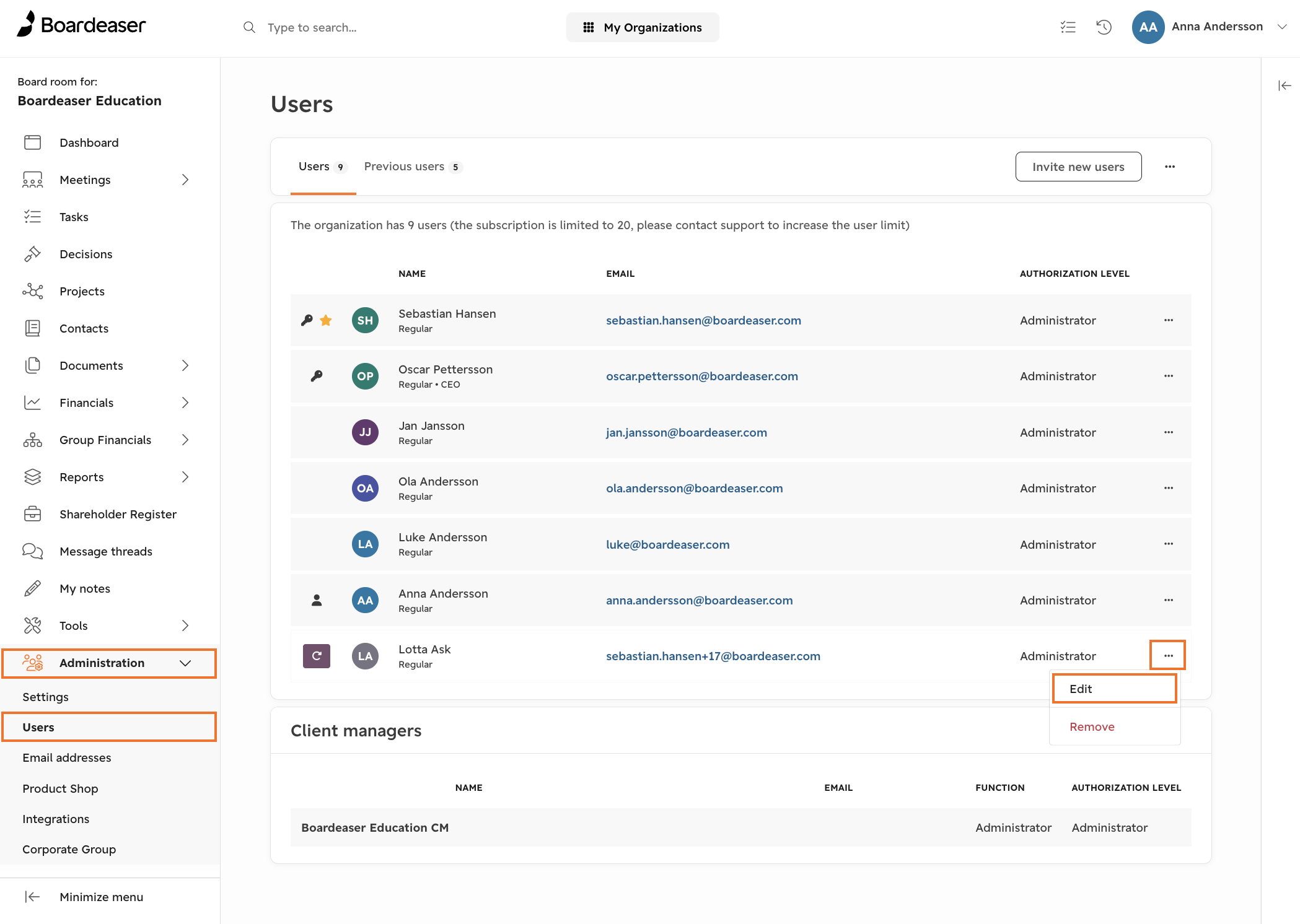Collapse the right side panel arrow icon
Screen dimensions: 1300x924
click(x=1285, y=85)
